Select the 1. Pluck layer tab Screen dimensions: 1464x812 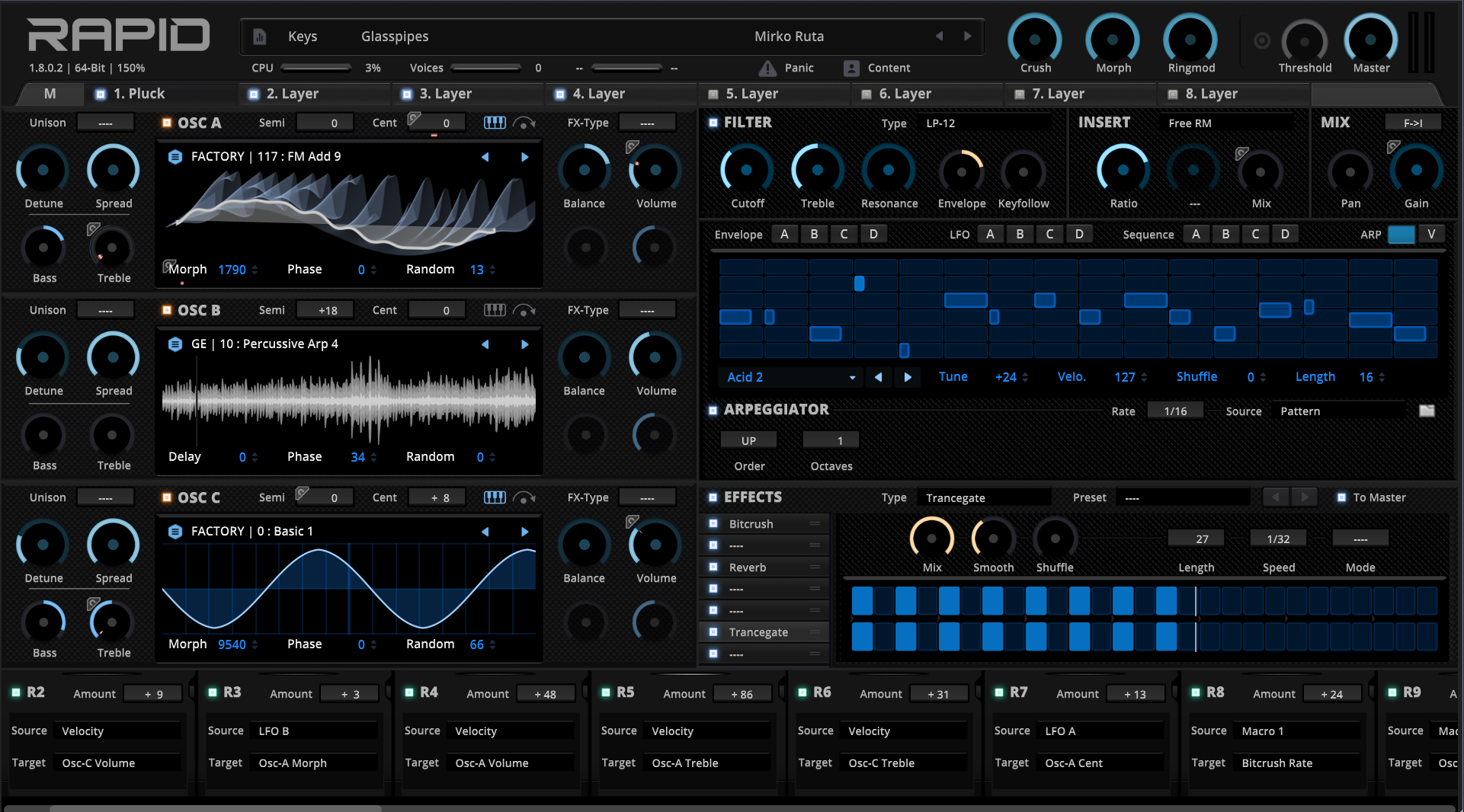(162, 94)
